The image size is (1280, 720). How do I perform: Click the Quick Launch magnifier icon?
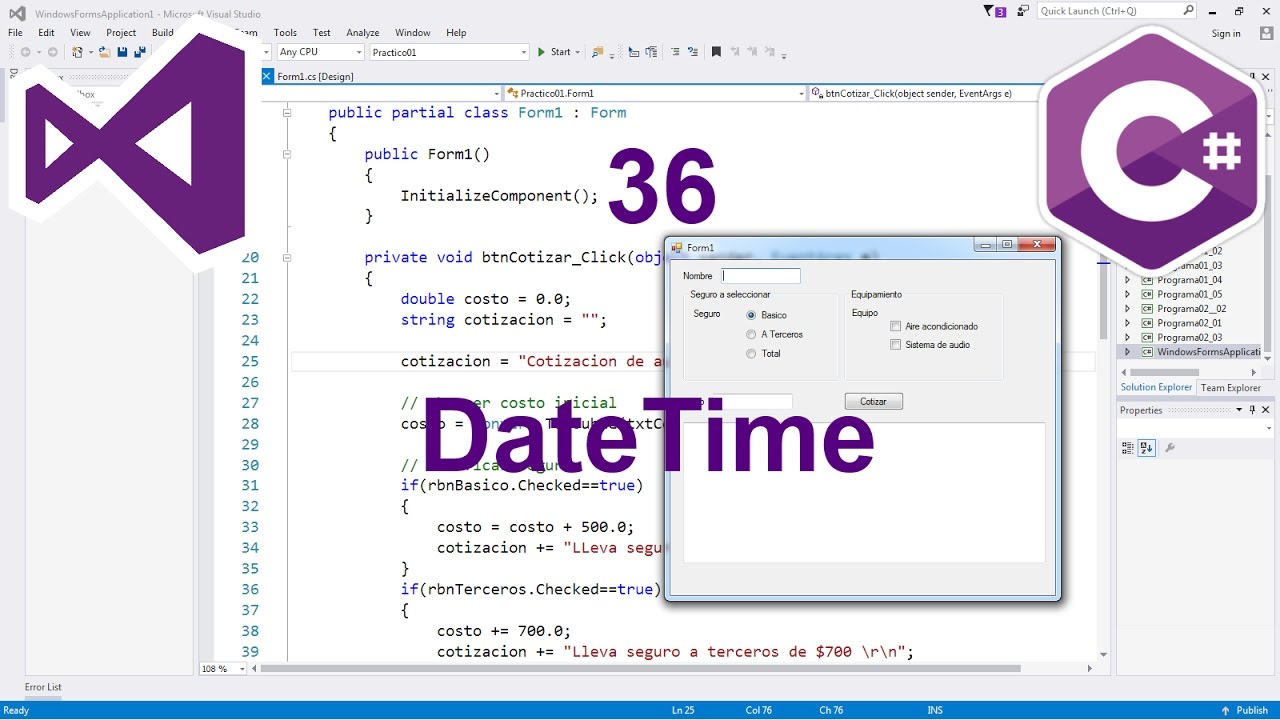click(1188, 11)
